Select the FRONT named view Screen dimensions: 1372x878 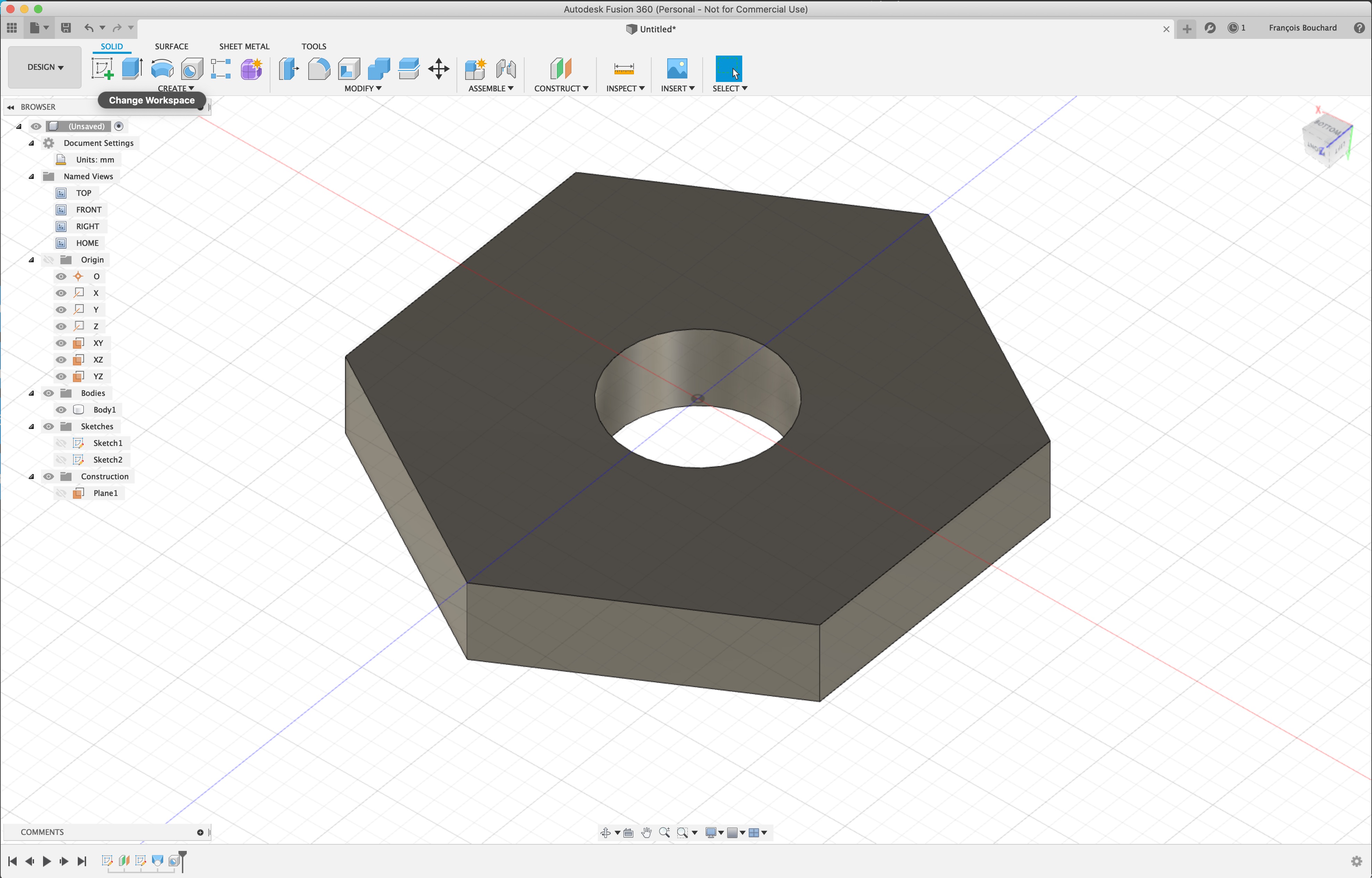click(88, 210)
